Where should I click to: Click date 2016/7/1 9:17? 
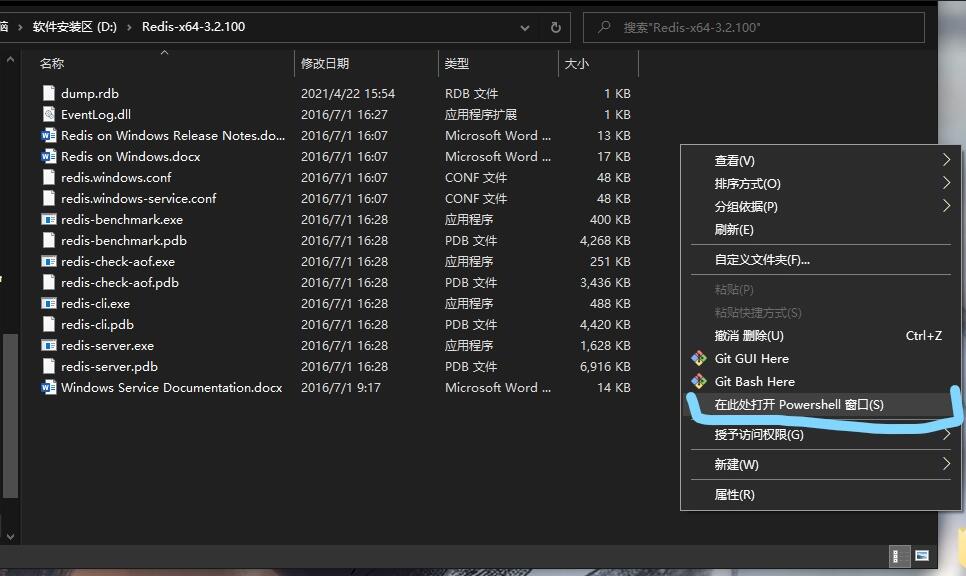(340, 387)
